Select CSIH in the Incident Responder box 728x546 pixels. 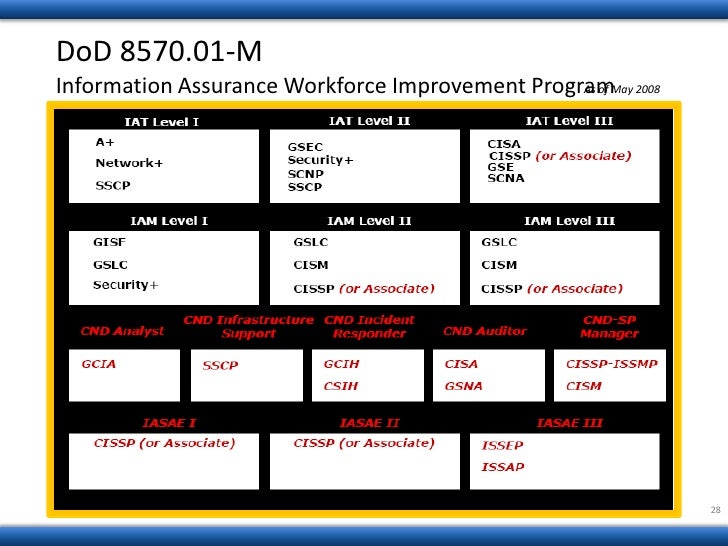(341, 386)
